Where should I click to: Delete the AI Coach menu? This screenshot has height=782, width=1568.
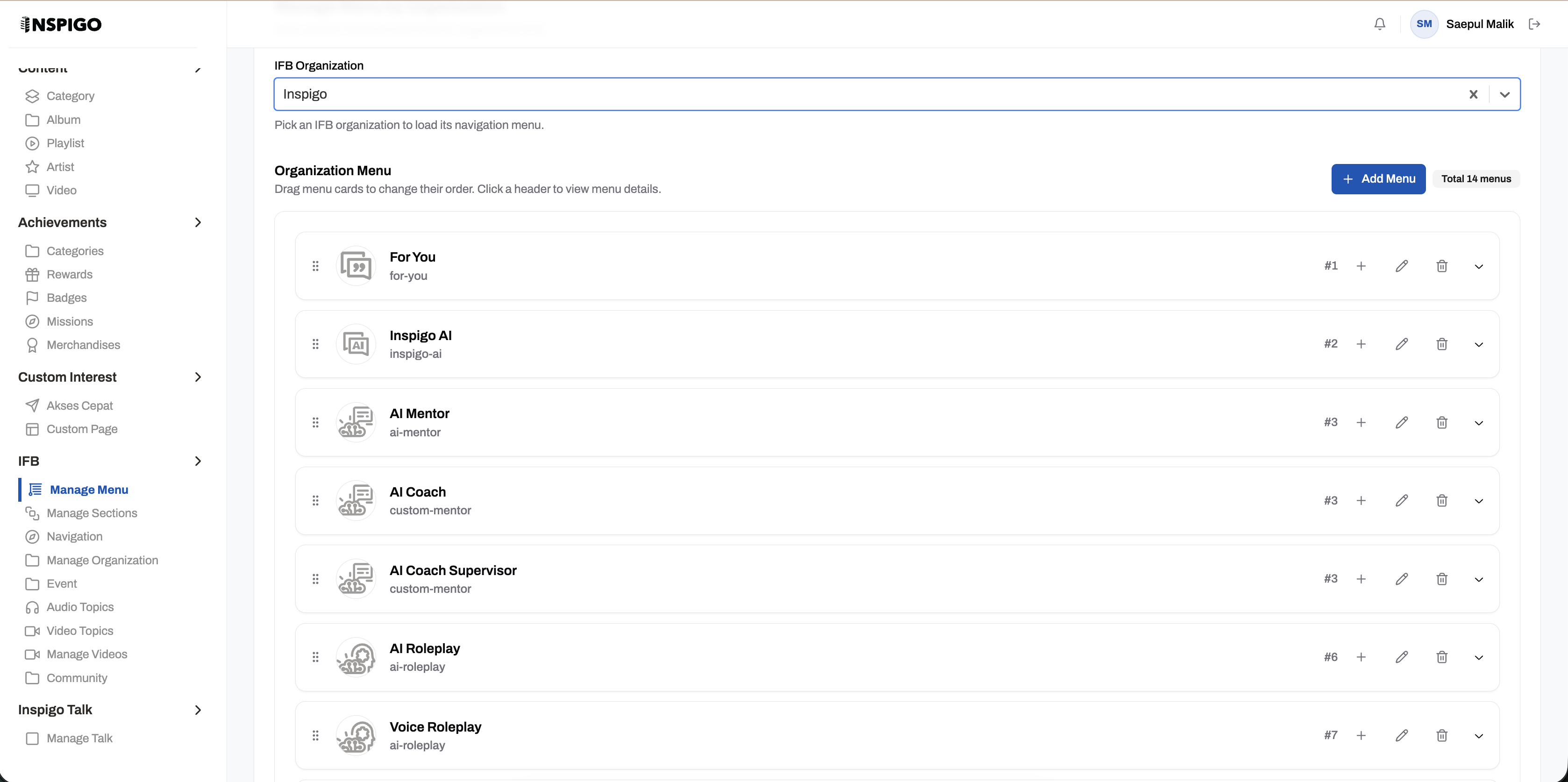click(1441, 501)
